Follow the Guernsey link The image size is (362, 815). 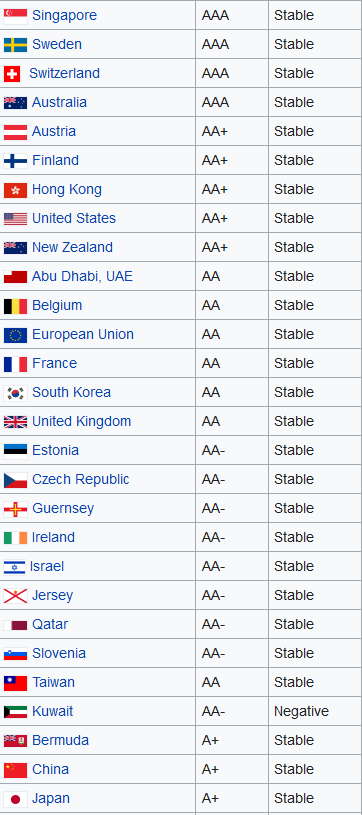tap(63, 508)
